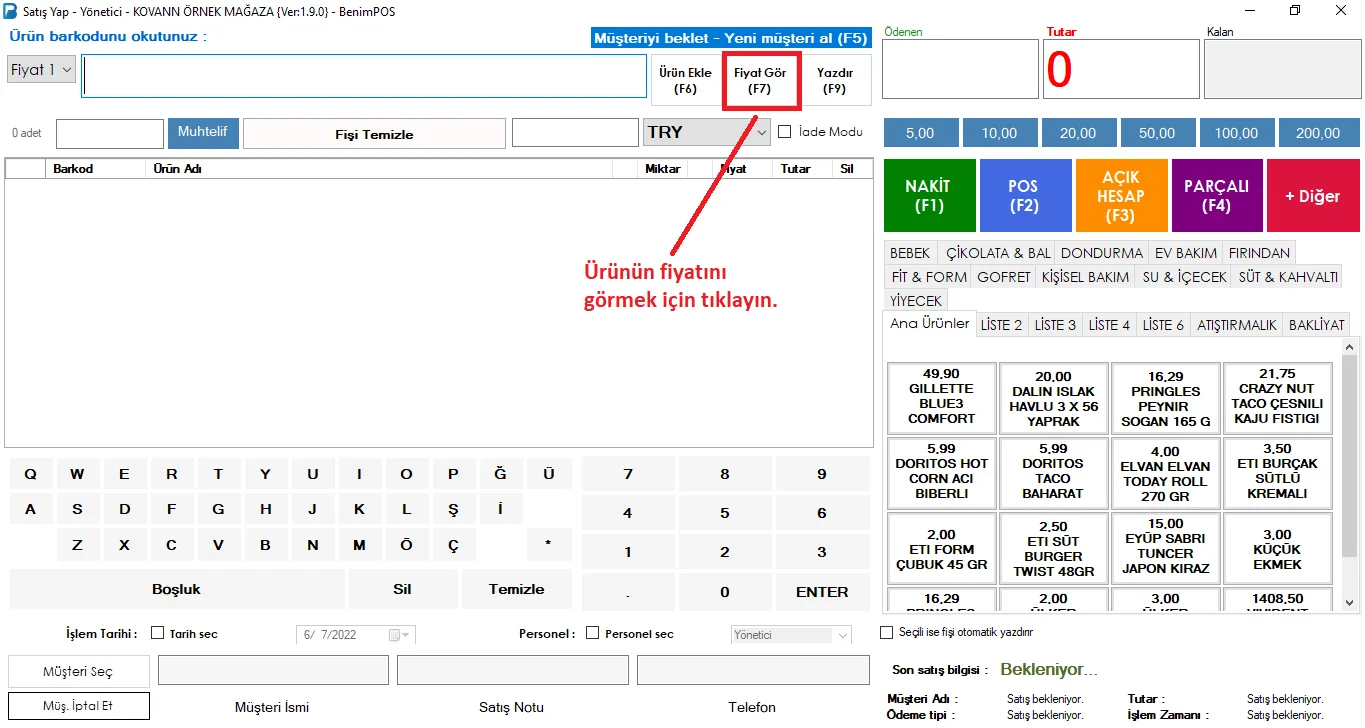Switch to the BEBEK category tab
Image resolution: width=1365 pixels, height=728 pixels.
point(910,253)
